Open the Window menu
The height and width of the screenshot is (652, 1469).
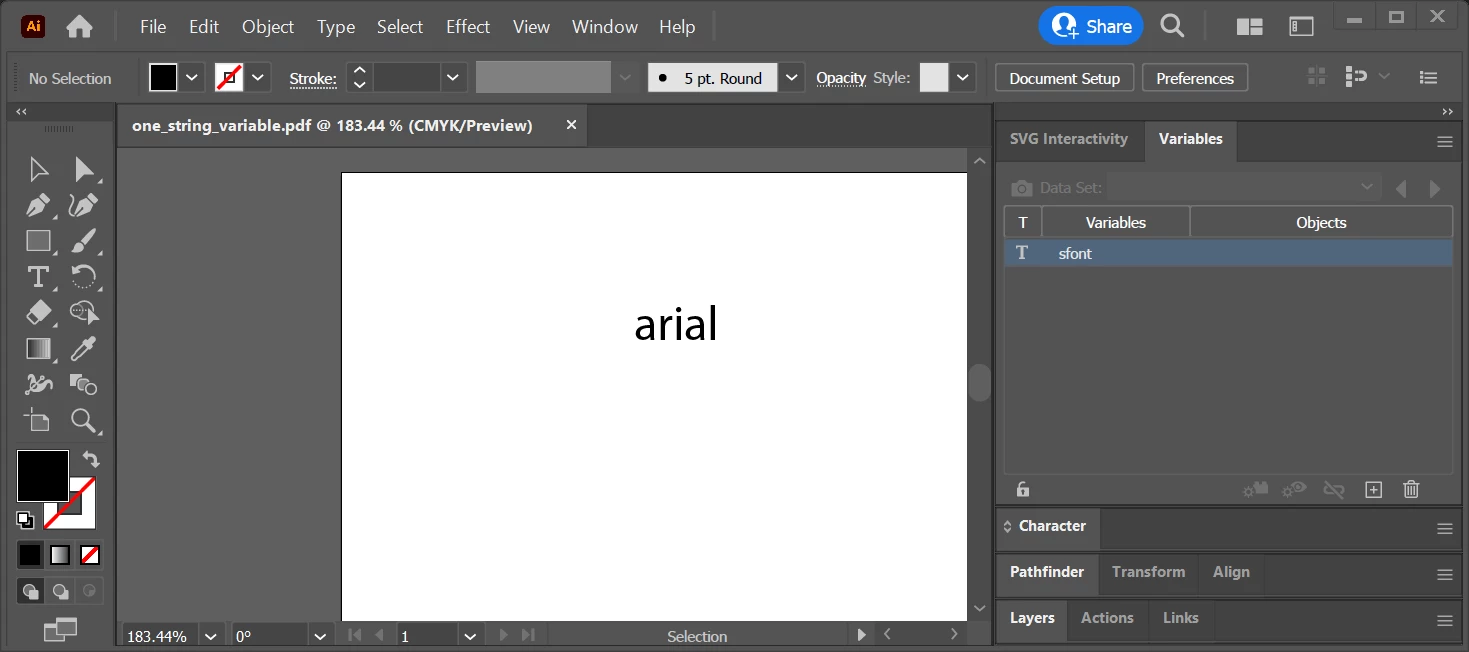[605, 27]
